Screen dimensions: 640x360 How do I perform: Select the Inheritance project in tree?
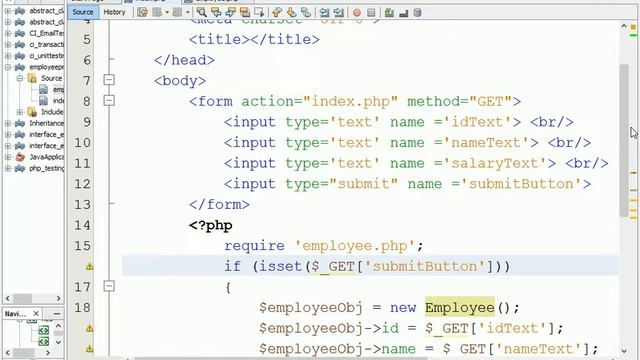[47, 123]
